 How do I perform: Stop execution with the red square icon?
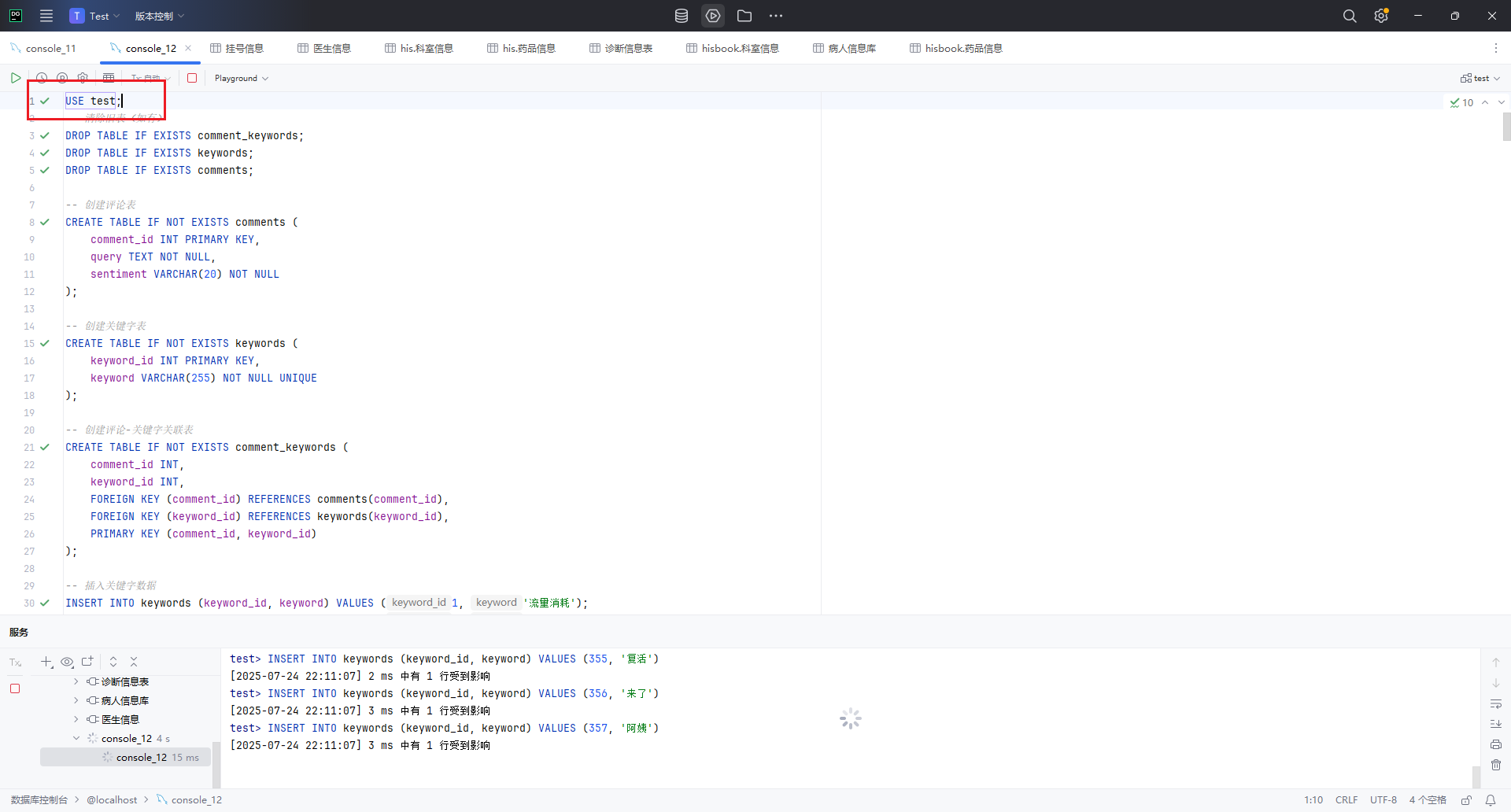tap(193, 78)
